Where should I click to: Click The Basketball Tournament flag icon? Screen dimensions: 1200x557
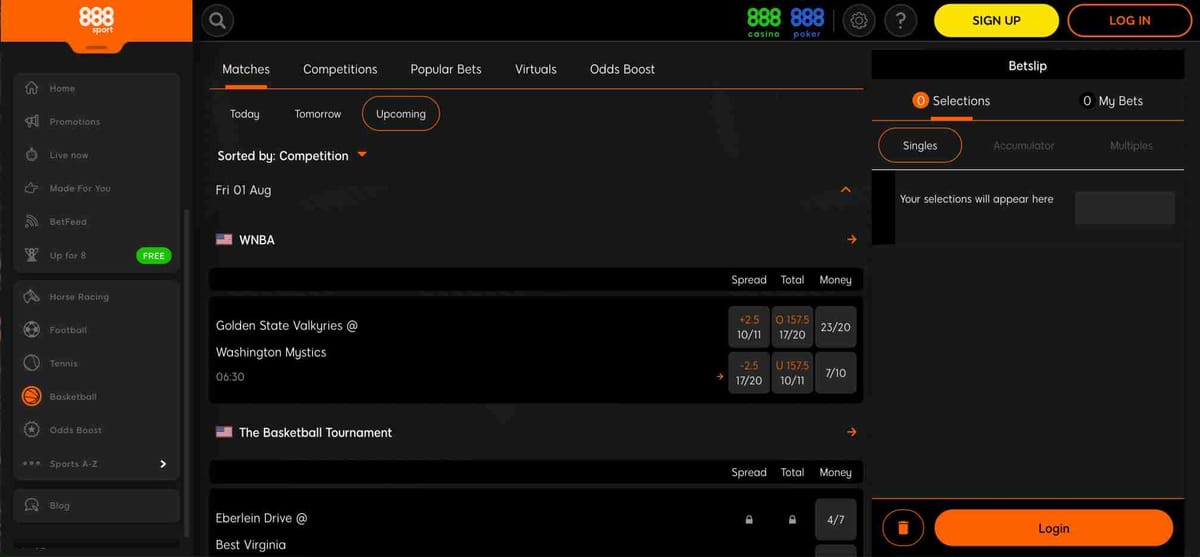tap(224, 432)
